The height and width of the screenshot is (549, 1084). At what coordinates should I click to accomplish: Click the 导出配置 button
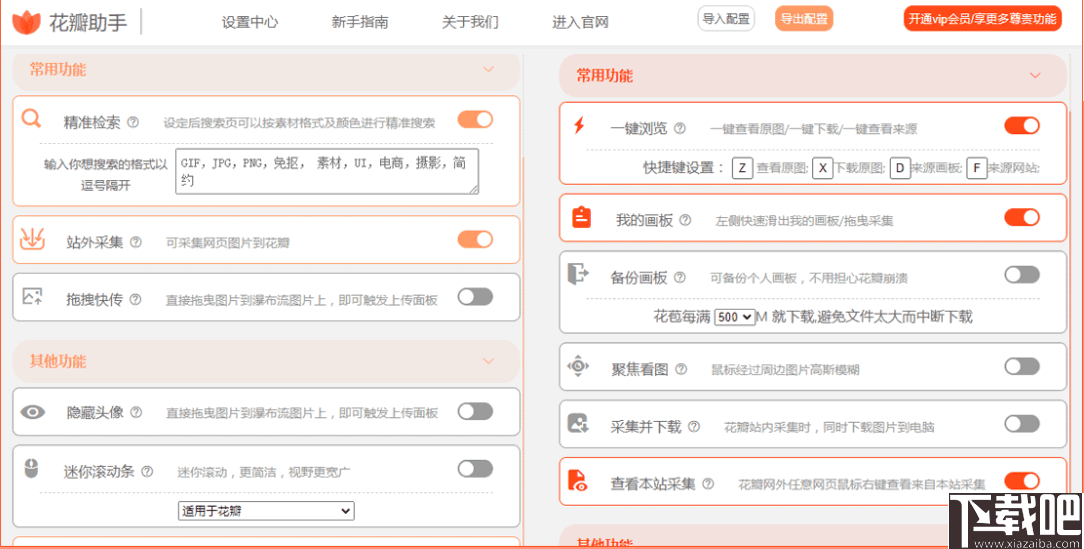coord(804,19)
